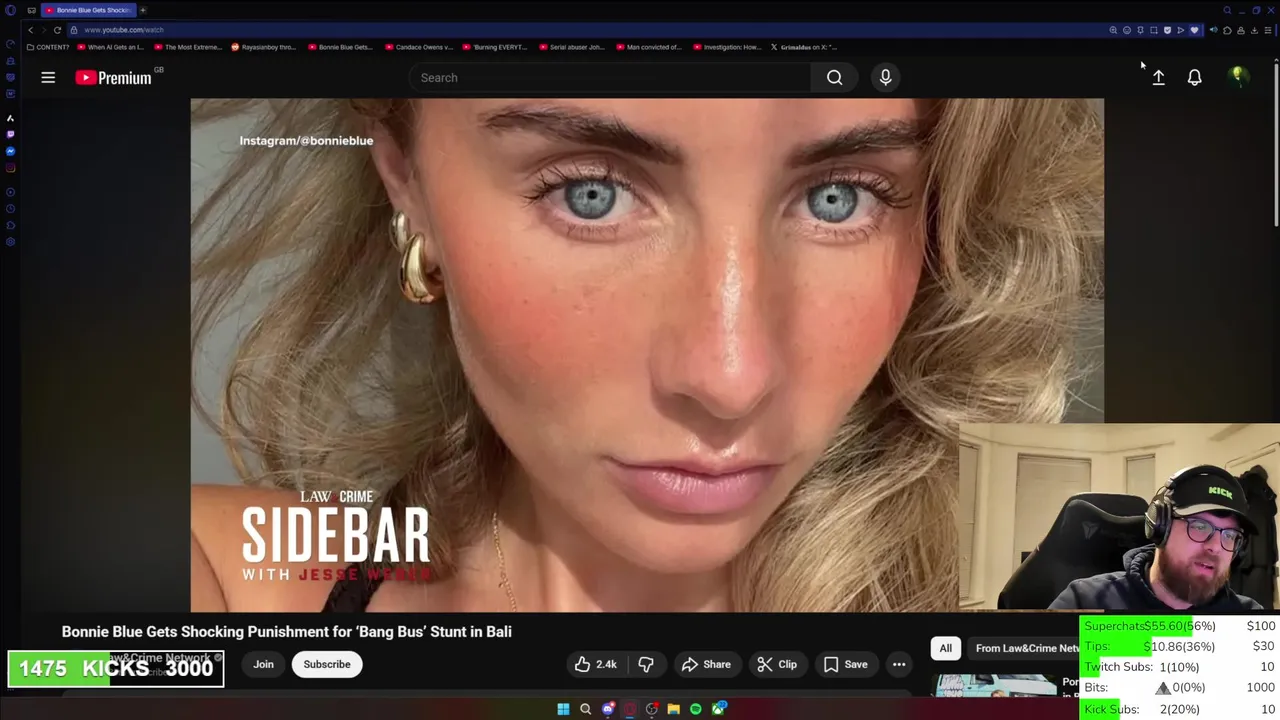Open 'Investigation: How...' bookmark
The height and width of the screenshot is (720, 1280).
(726, 47)
